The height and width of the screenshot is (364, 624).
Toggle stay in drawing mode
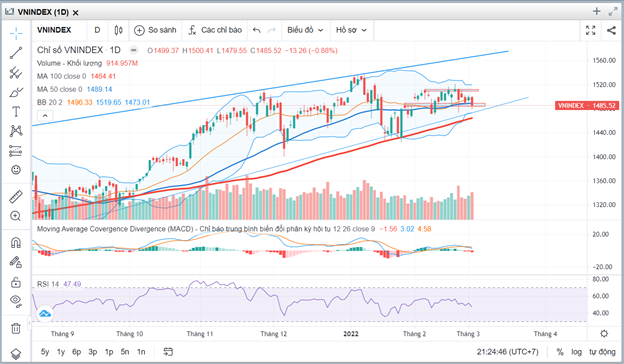tap(16, 262)
